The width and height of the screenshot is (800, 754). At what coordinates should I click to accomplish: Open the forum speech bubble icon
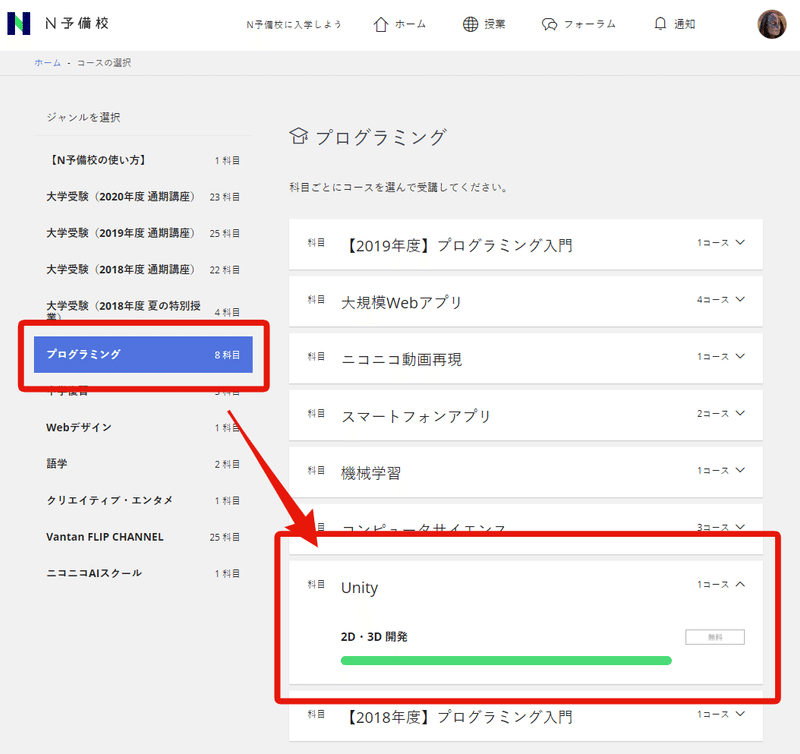(549, 24)
